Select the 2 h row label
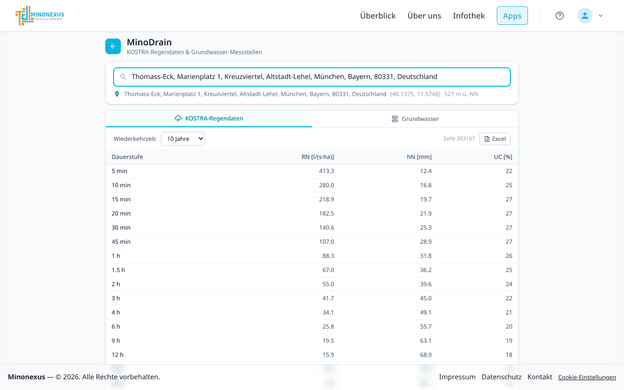The width and height of the screenshot is (624, 390). (x=116, y=284)
